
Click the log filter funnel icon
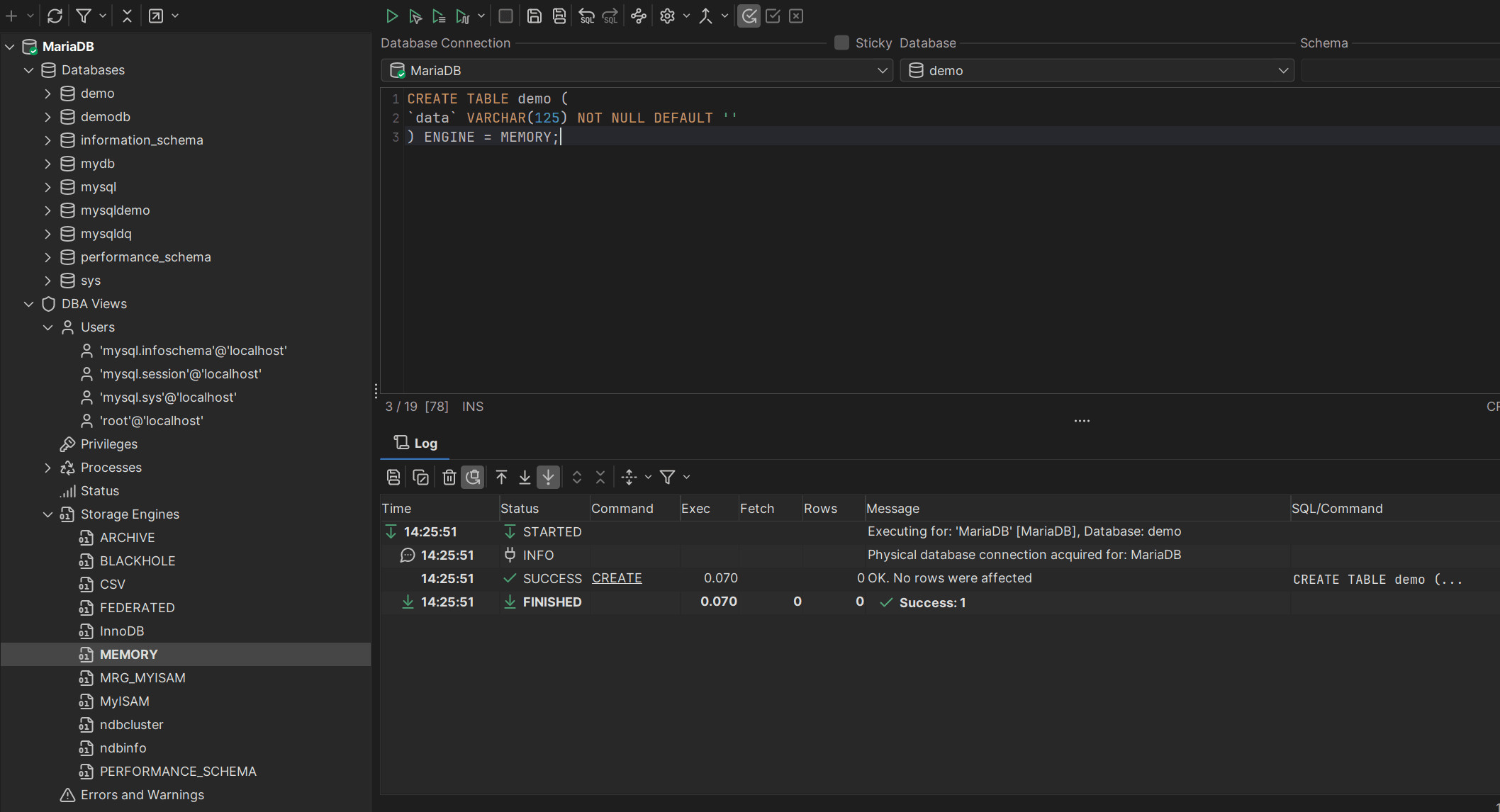tap(667, 477)
